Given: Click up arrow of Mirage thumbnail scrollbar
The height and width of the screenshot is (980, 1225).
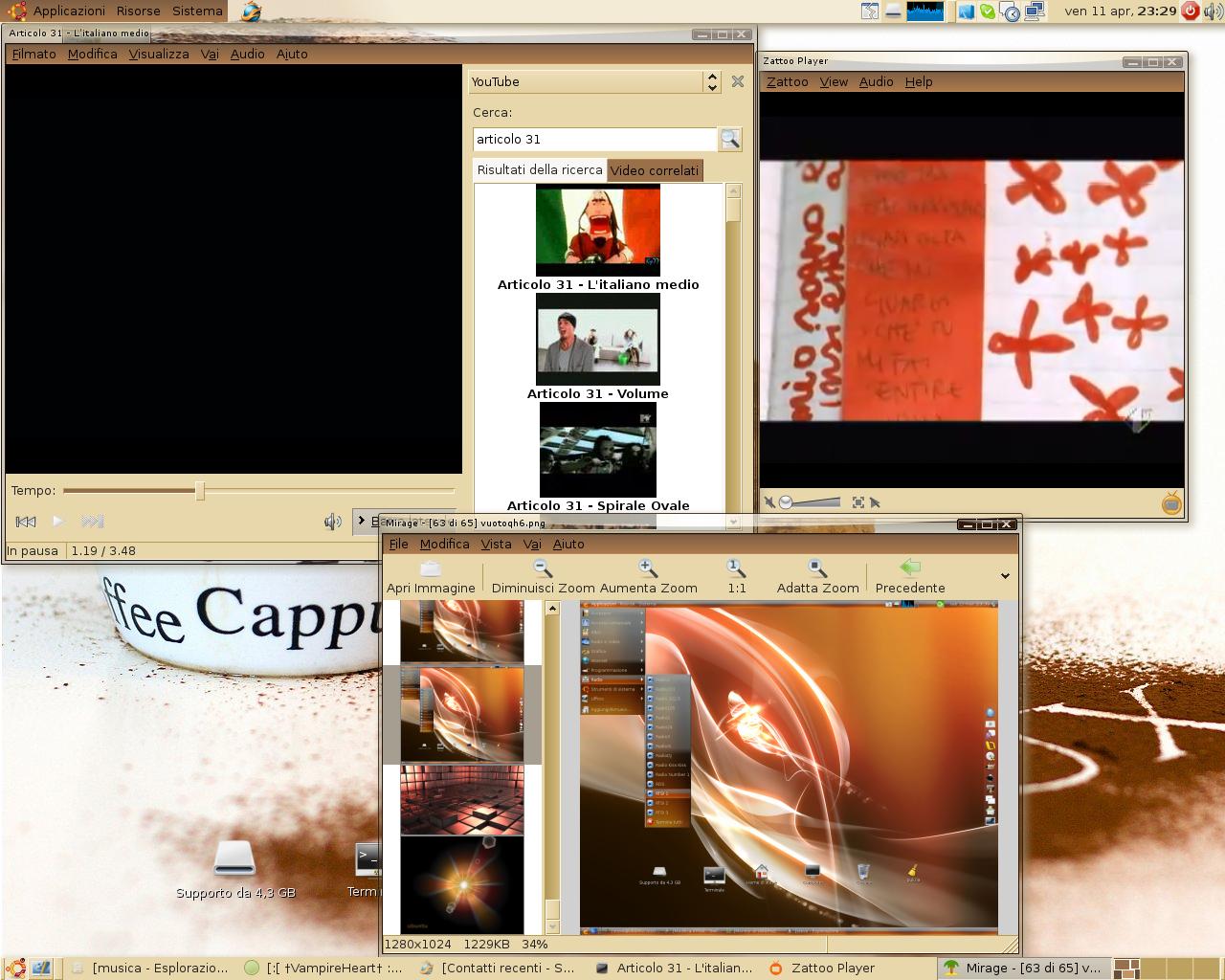Looking at the screenshot, I should [552, 609].
